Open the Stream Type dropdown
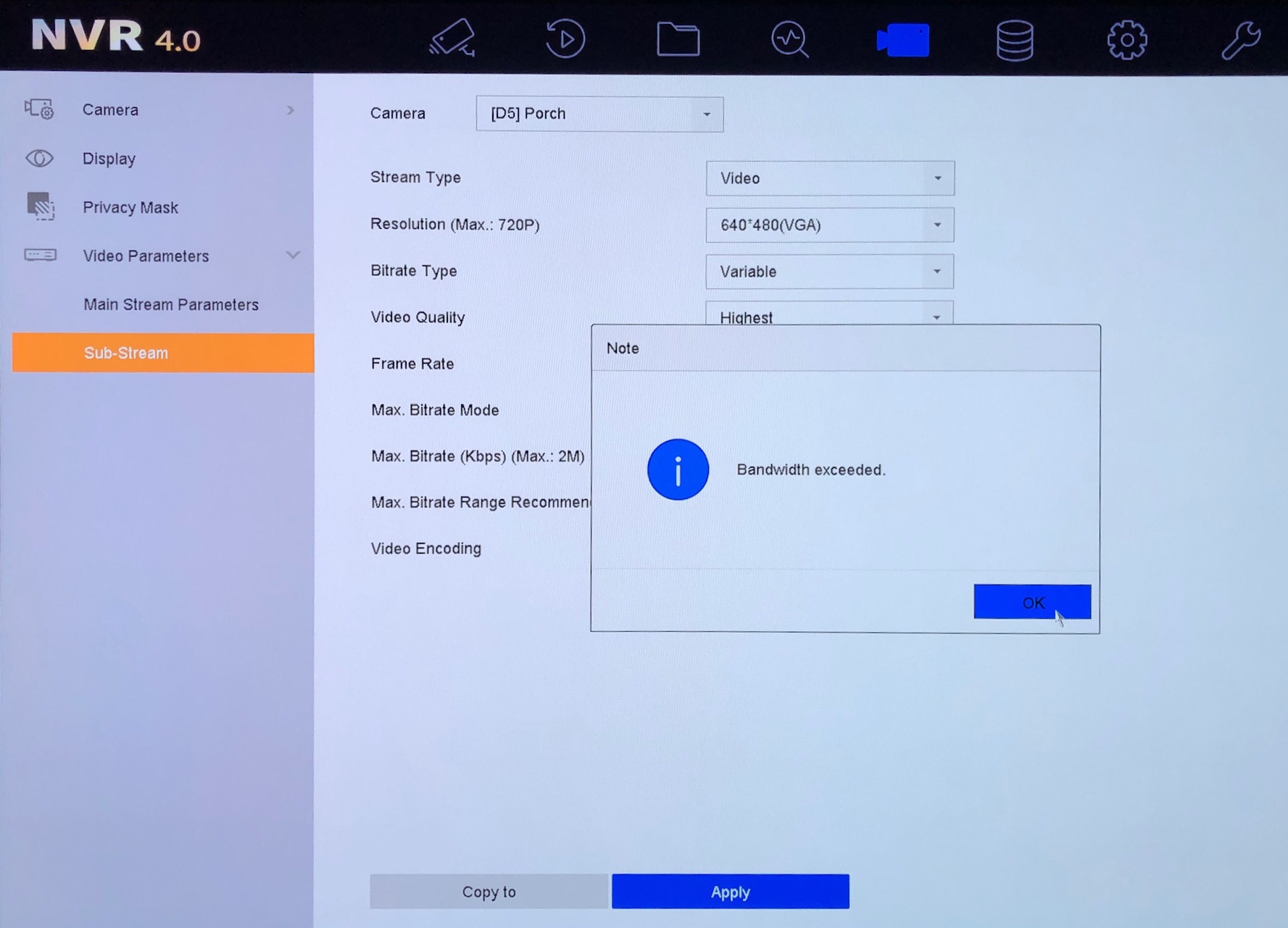This screenshot has width=1288, height=928. tap(829, 178)
